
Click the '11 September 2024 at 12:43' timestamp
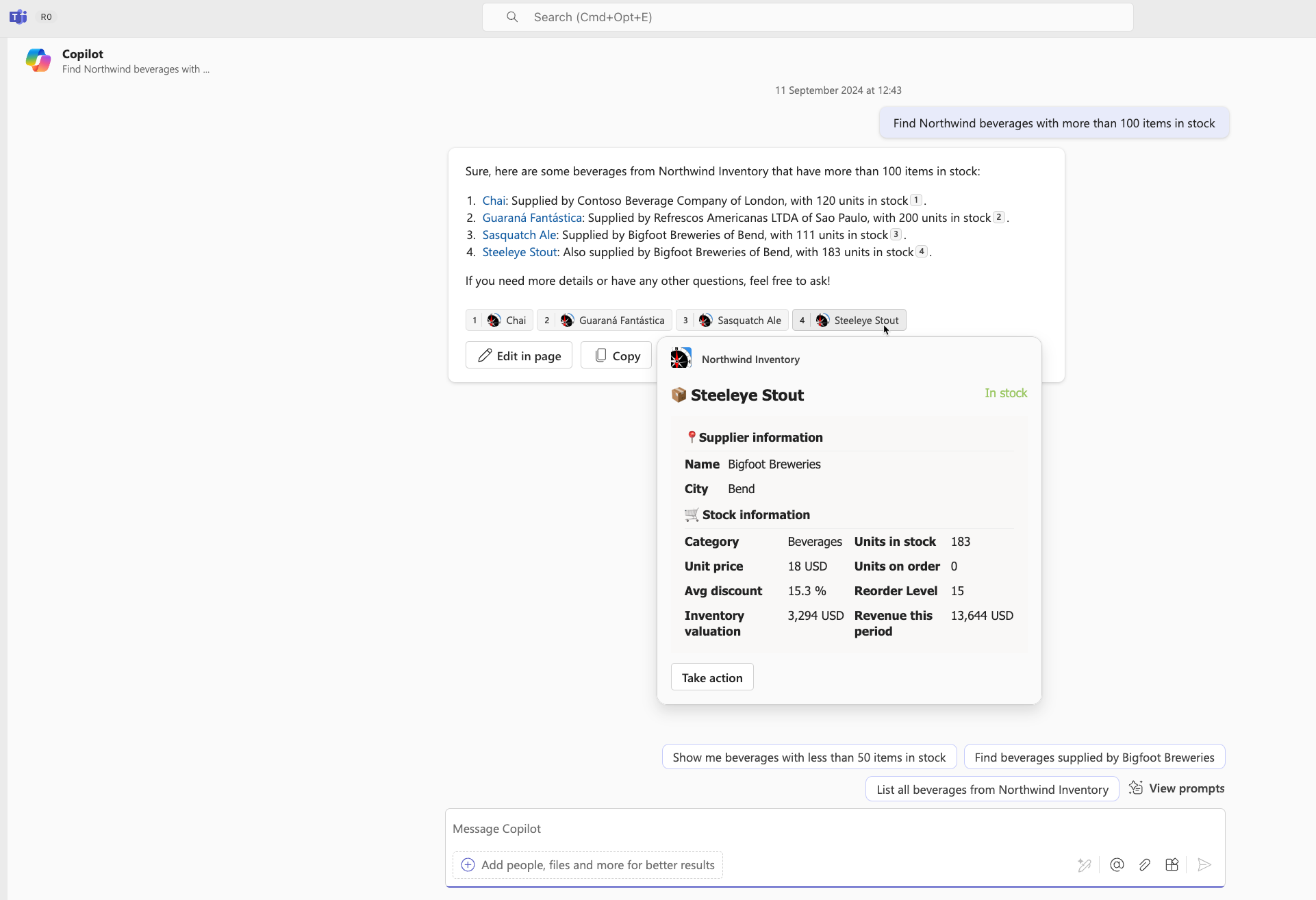tap(838, 90)
